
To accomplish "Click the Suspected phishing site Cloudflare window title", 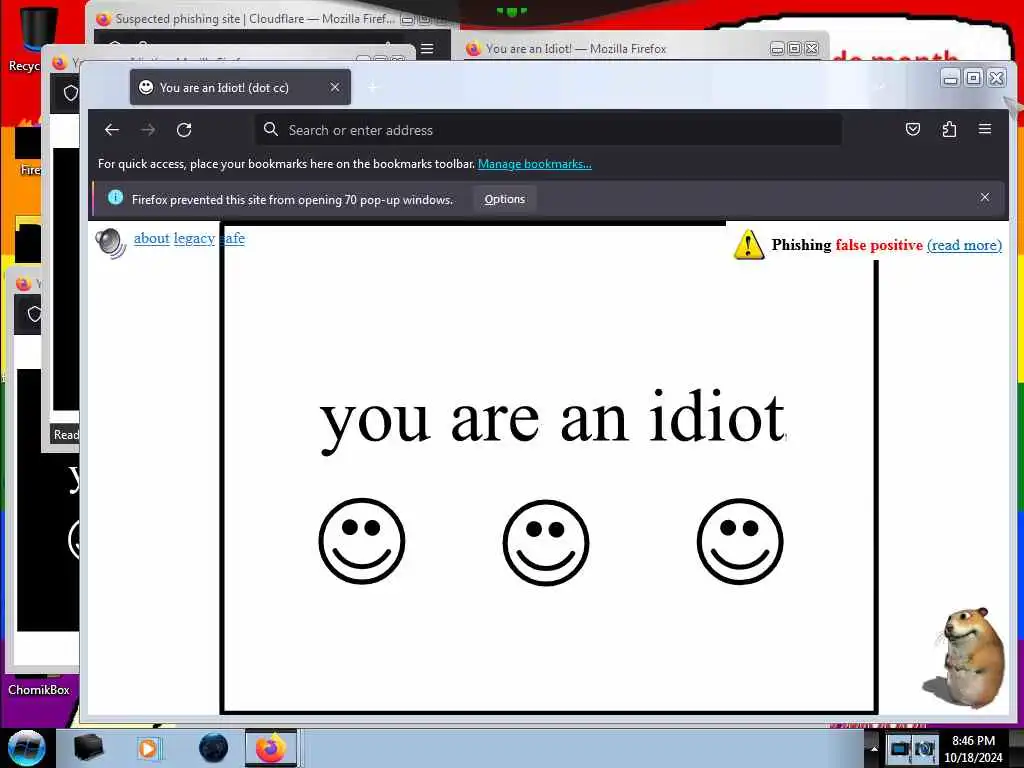I will pyautogui.click(x=255, y=19).
